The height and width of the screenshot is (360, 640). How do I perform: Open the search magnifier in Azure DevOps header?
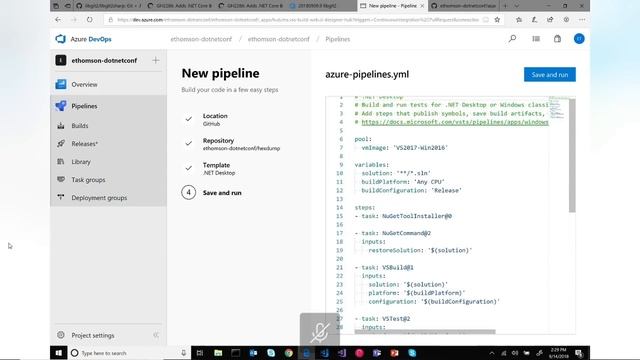point(512,39)
